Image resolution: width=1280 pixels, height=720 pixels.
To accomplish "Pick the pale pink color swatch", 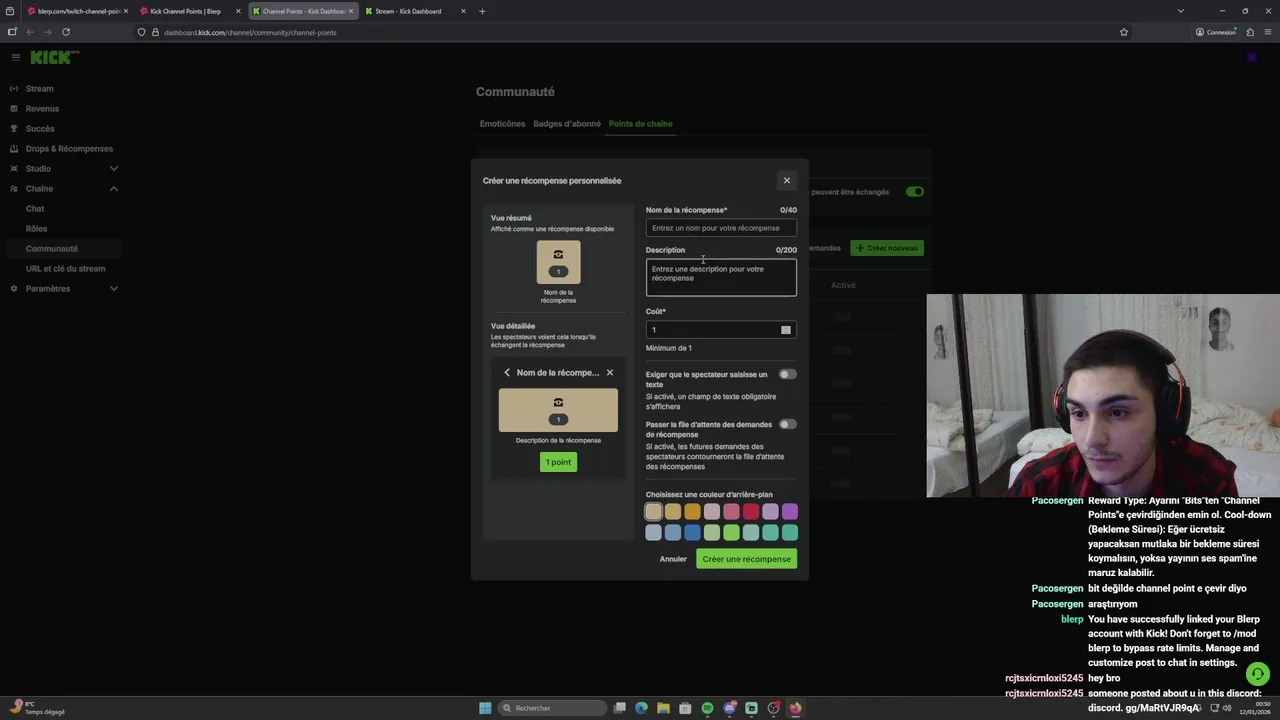I will (712, 512).
